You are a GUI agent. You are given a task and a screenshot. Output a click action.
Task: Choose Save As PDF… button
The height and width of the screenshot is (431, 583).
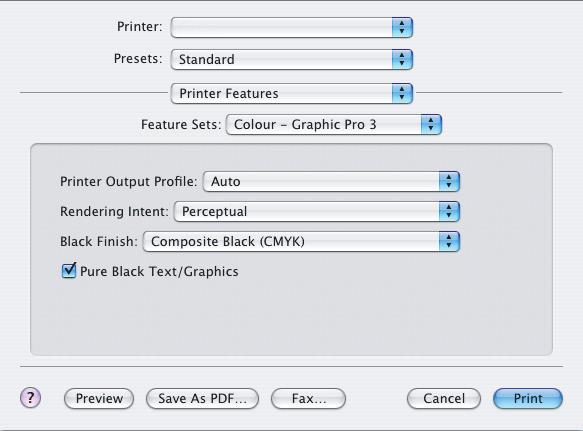tap(202, 398)
